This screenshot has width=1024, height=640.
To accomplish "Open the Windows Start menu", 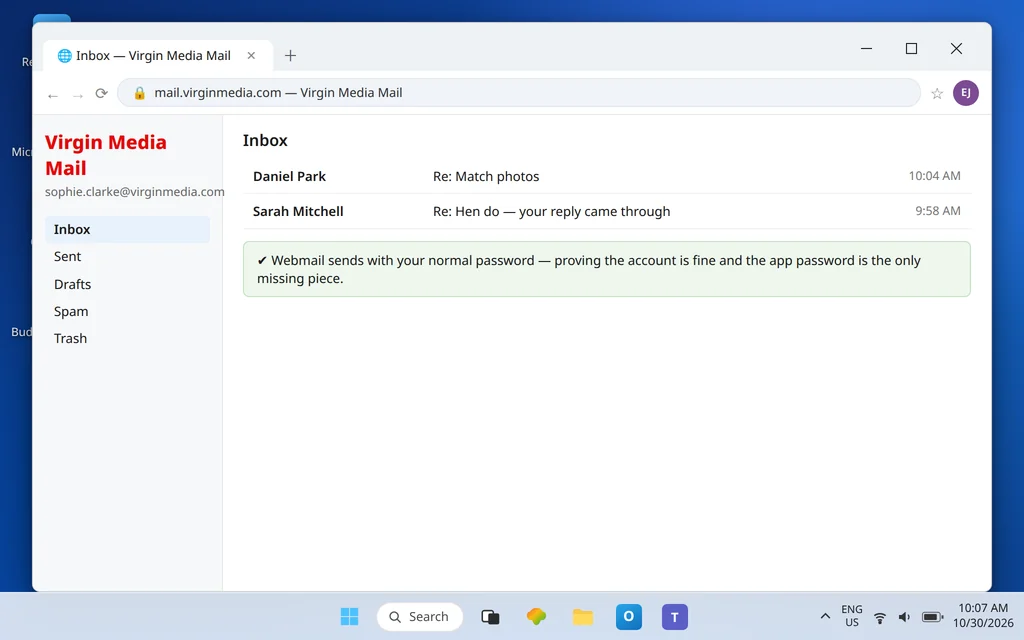I will click(x=349, y=616).
